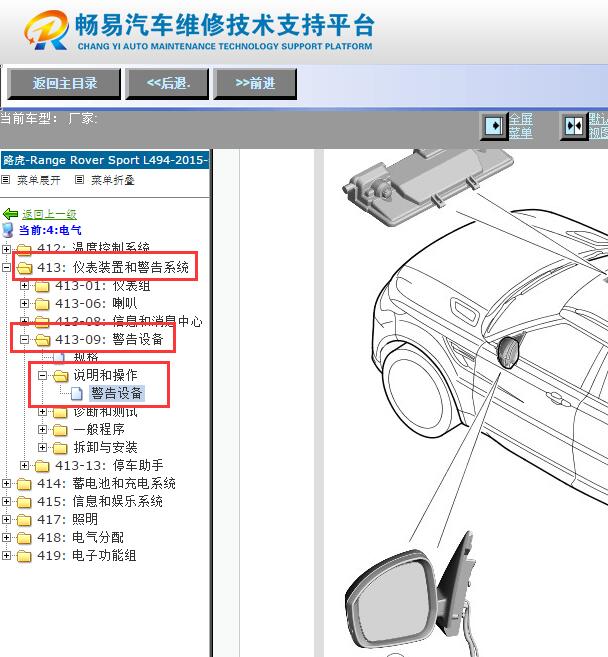Expand the 一般程序 node
608x657 pixels.
(42, 429)
